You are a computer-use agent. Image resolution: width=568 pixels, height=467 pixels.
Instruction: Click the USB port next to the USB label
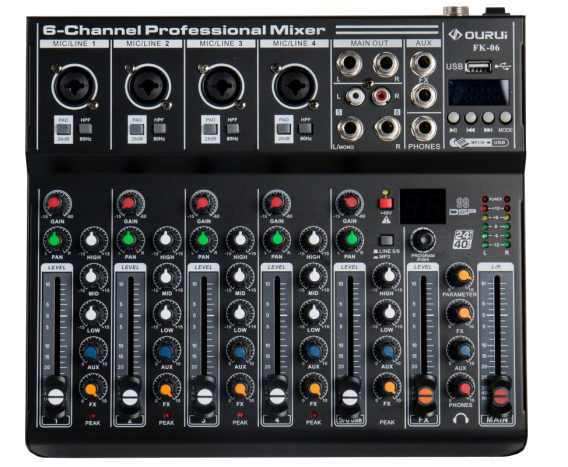coord(478,67)
